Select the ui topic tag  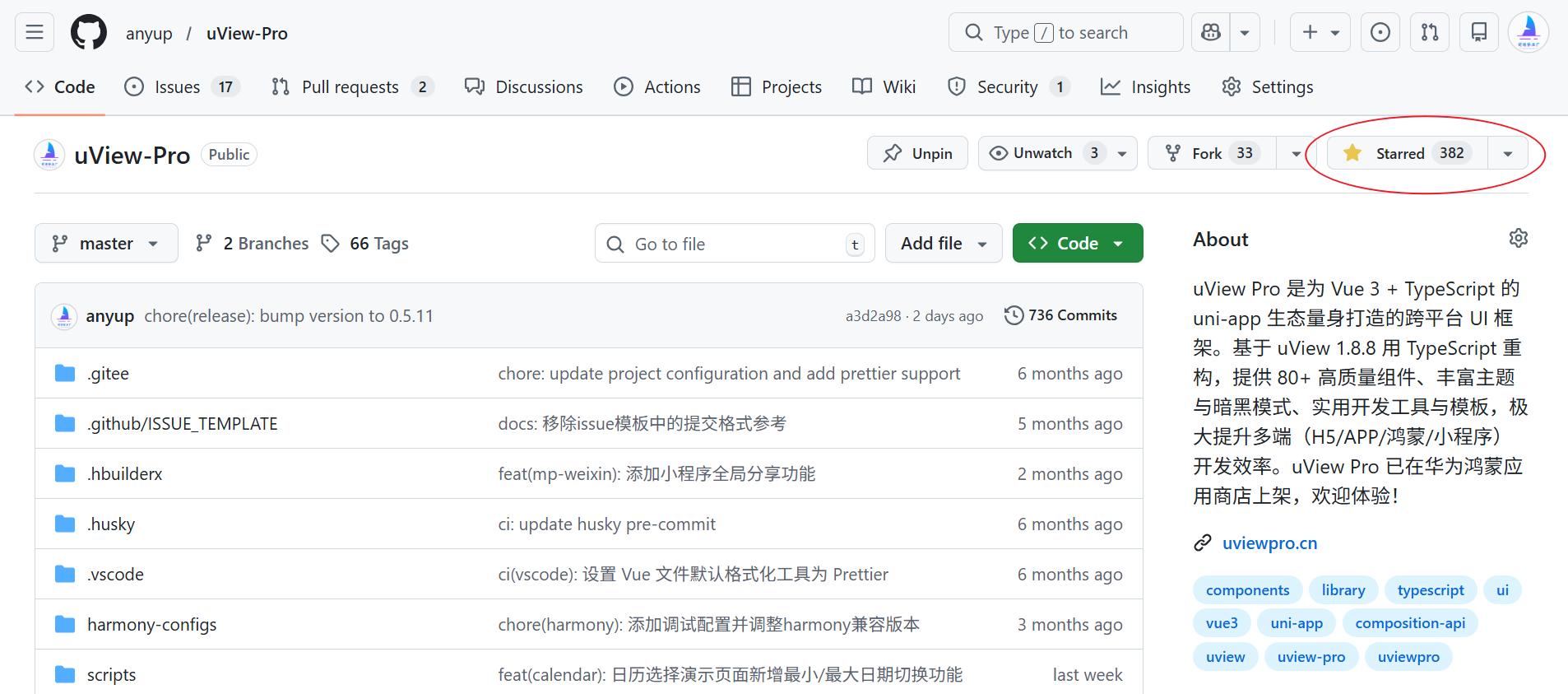pos(1502,590)
